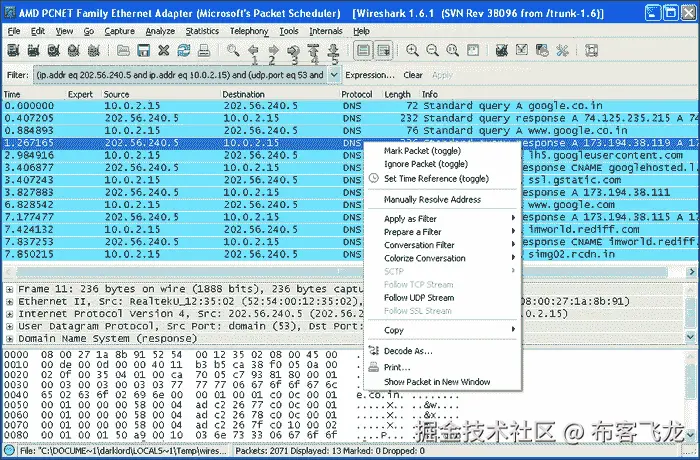Click the display filter input field

point(180,75)
